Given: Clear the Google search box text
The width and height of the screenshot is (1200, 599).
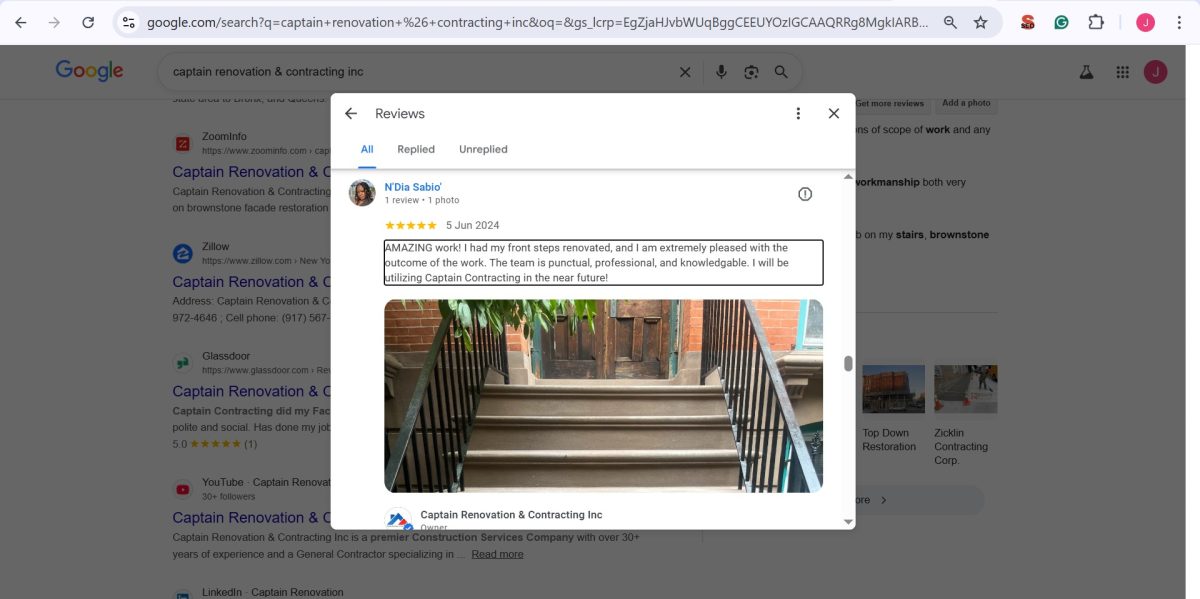Looking at the screenshot, I should pyautogui.click(x=685, y=72).
